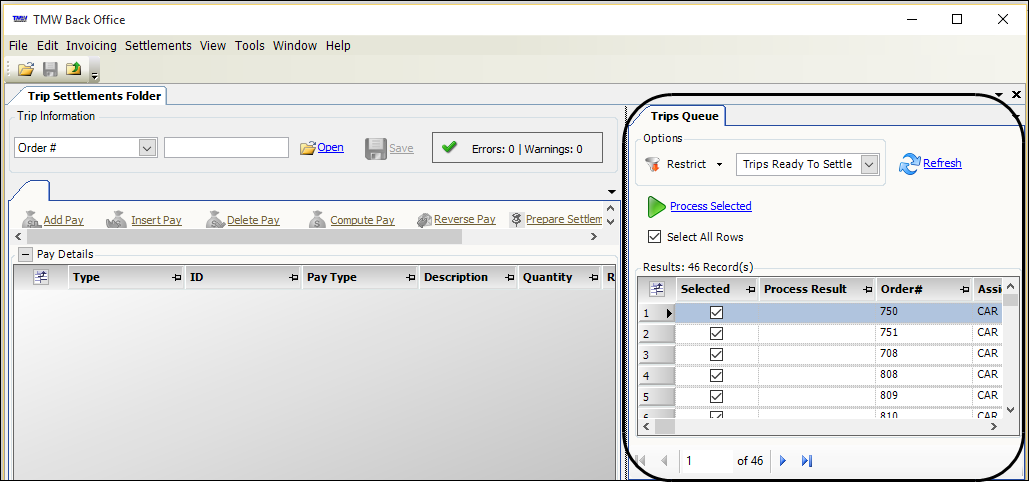The image size is (1029, 483).
Task: Click the Process Selected link
Action: click(x=711, y=206)
